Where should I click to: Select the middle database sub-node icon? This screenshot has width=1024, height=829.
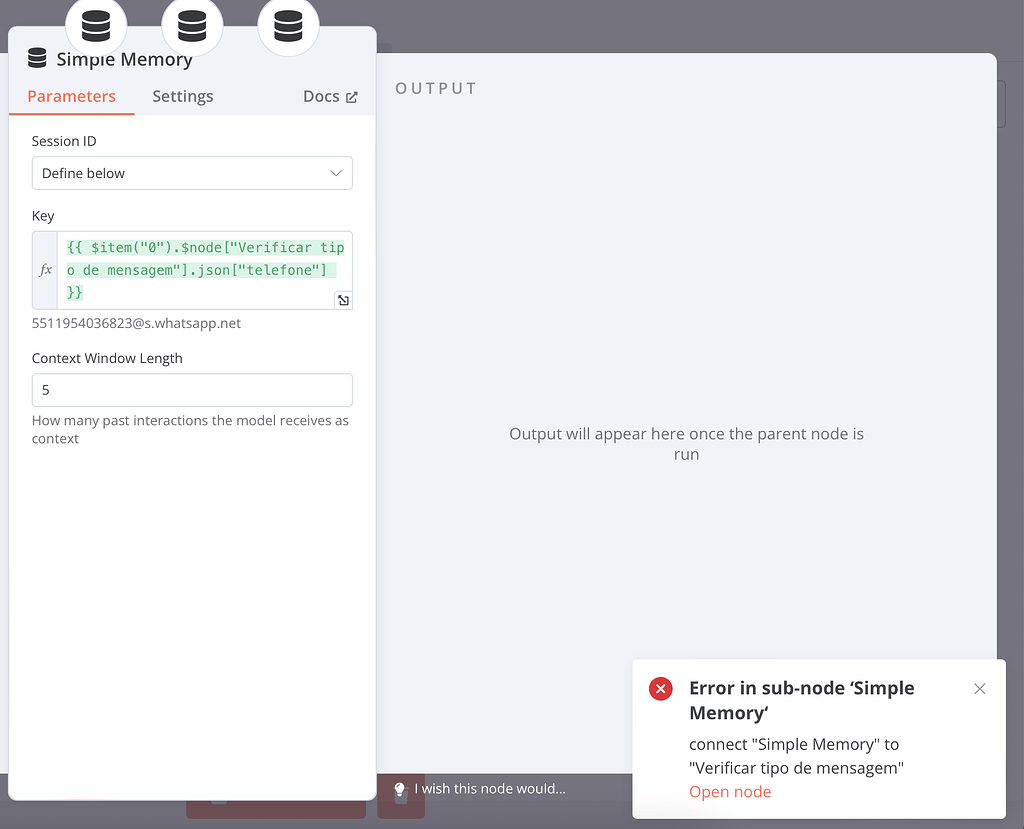(x=192, y=26)
